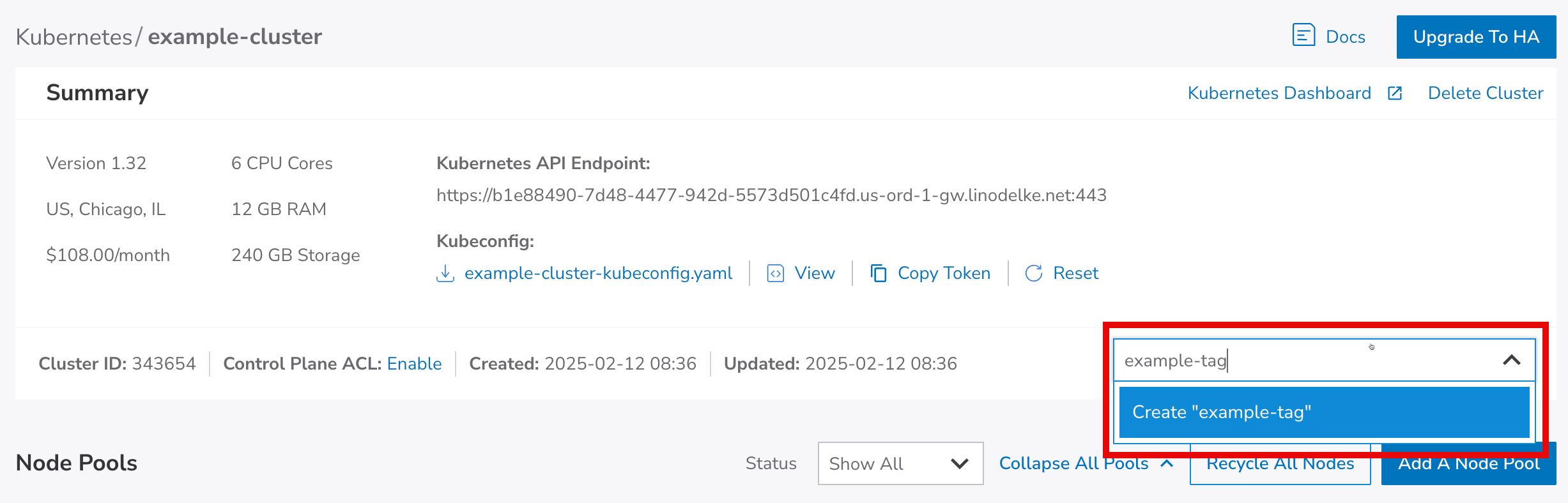
Task: Click the Kubernetes Dashboard external link icon
Action: (1395, 94)
